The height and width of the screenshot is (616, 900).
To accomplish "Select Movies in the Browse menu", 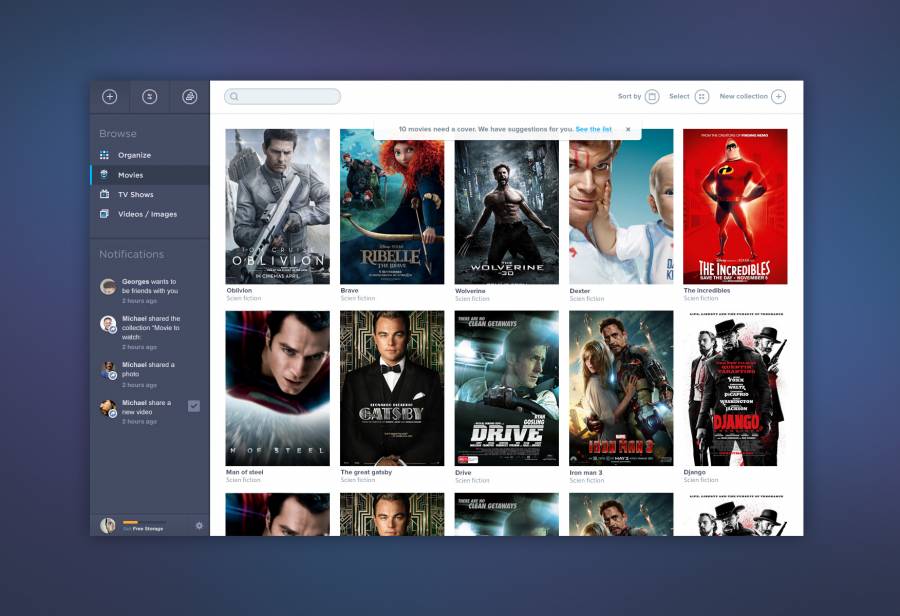I will (130, 175).
